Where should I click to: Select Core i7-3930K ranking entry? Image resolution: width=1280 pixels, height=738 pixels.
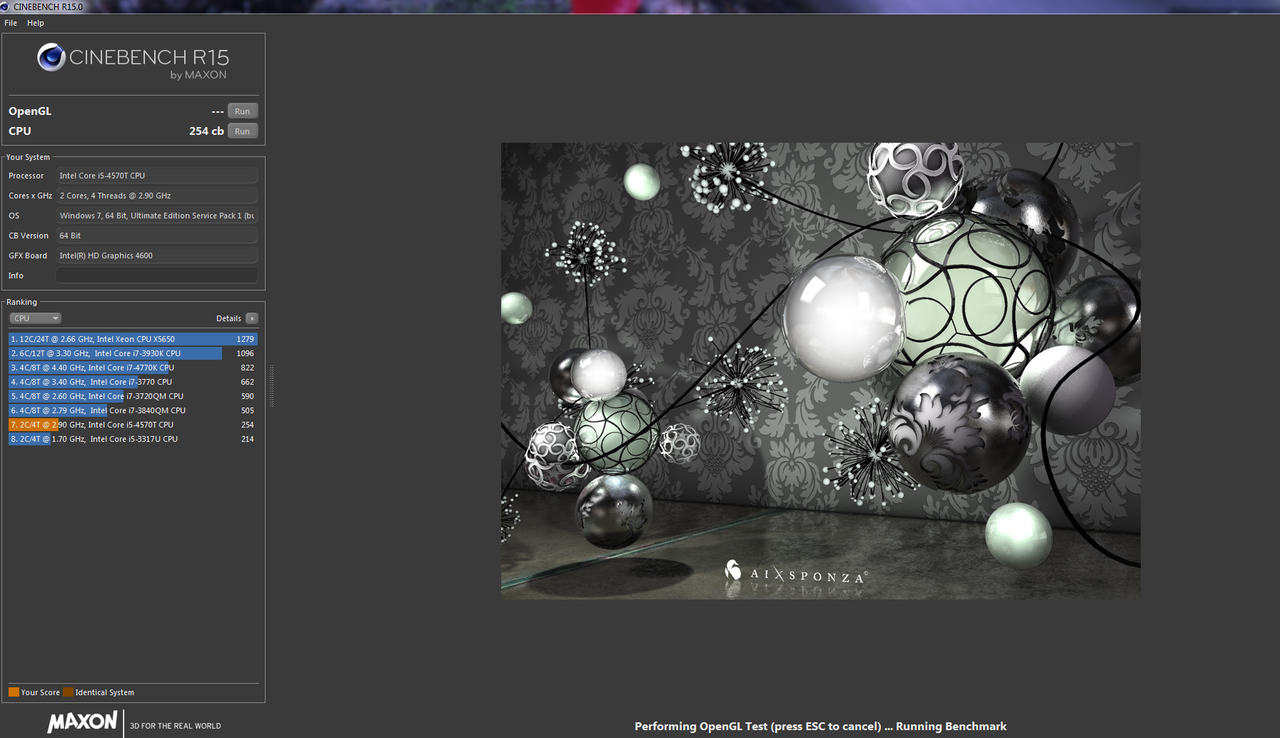[132, 353]
